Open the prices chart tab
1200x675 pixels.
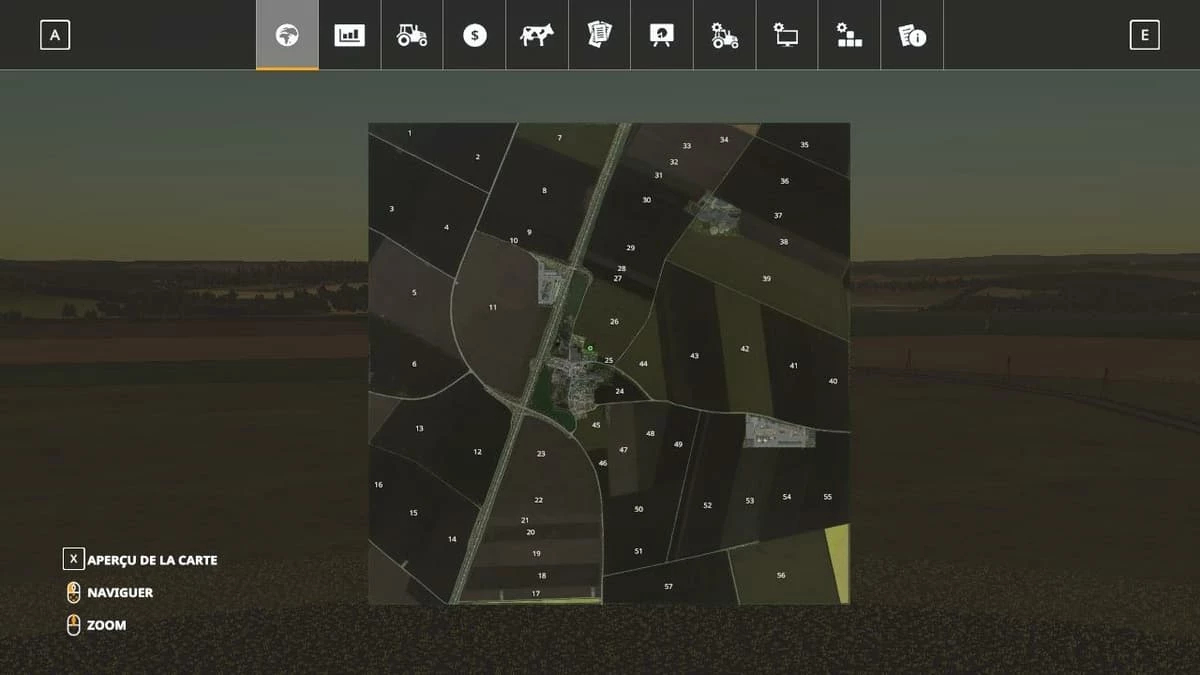click(349, 35)
